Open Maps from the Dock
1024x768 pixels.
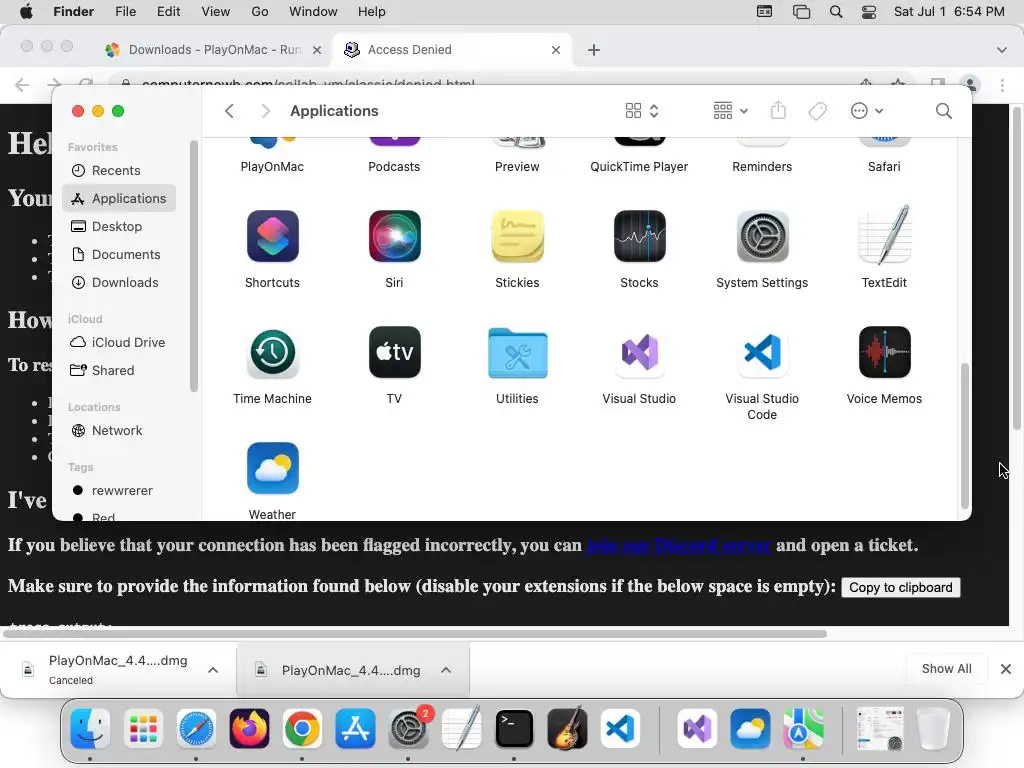coord(803,729)
